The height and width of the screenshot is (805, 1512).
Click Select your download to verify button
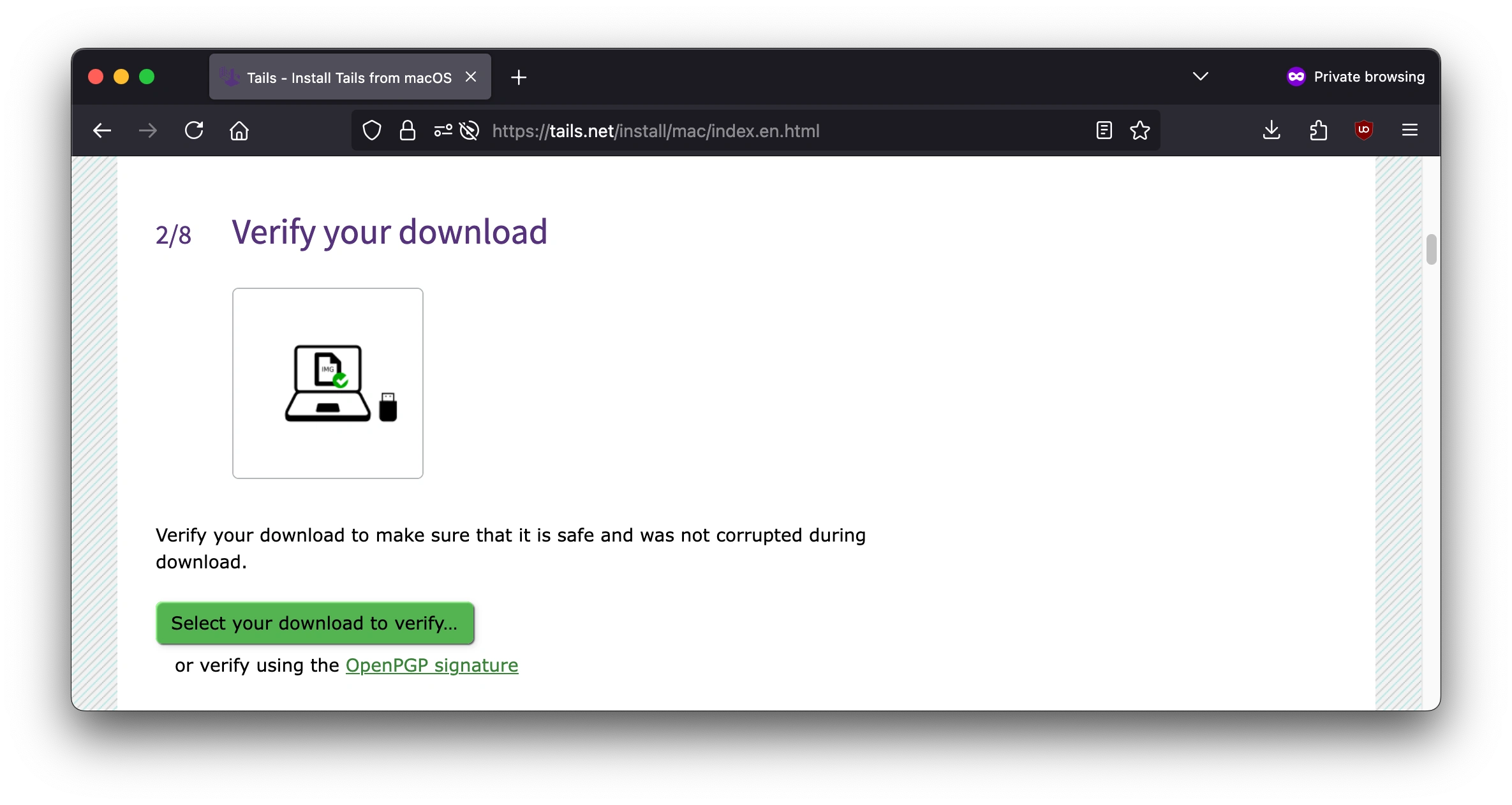tap(315, 623)
